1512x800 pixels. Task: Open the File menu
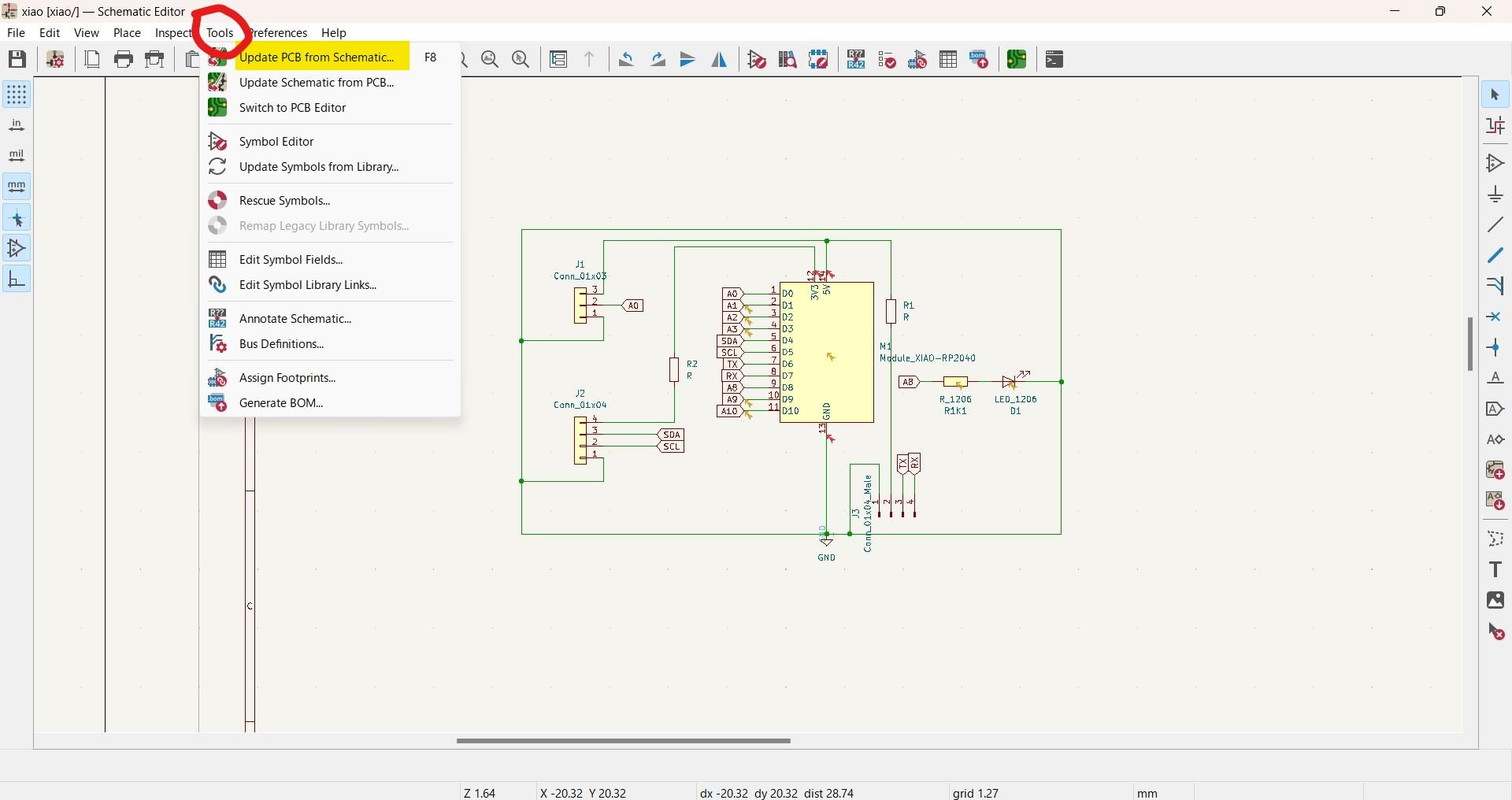pos(16,33)
